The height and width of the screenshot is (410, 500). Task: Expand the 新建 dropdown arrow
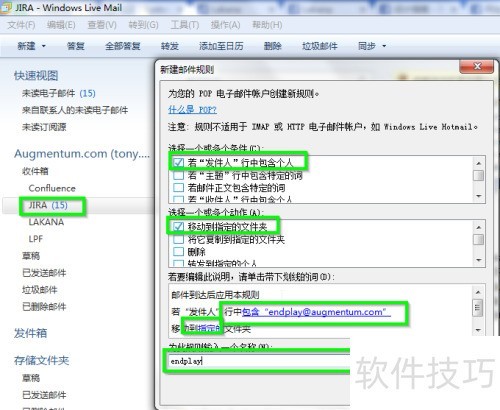(44, 46)
